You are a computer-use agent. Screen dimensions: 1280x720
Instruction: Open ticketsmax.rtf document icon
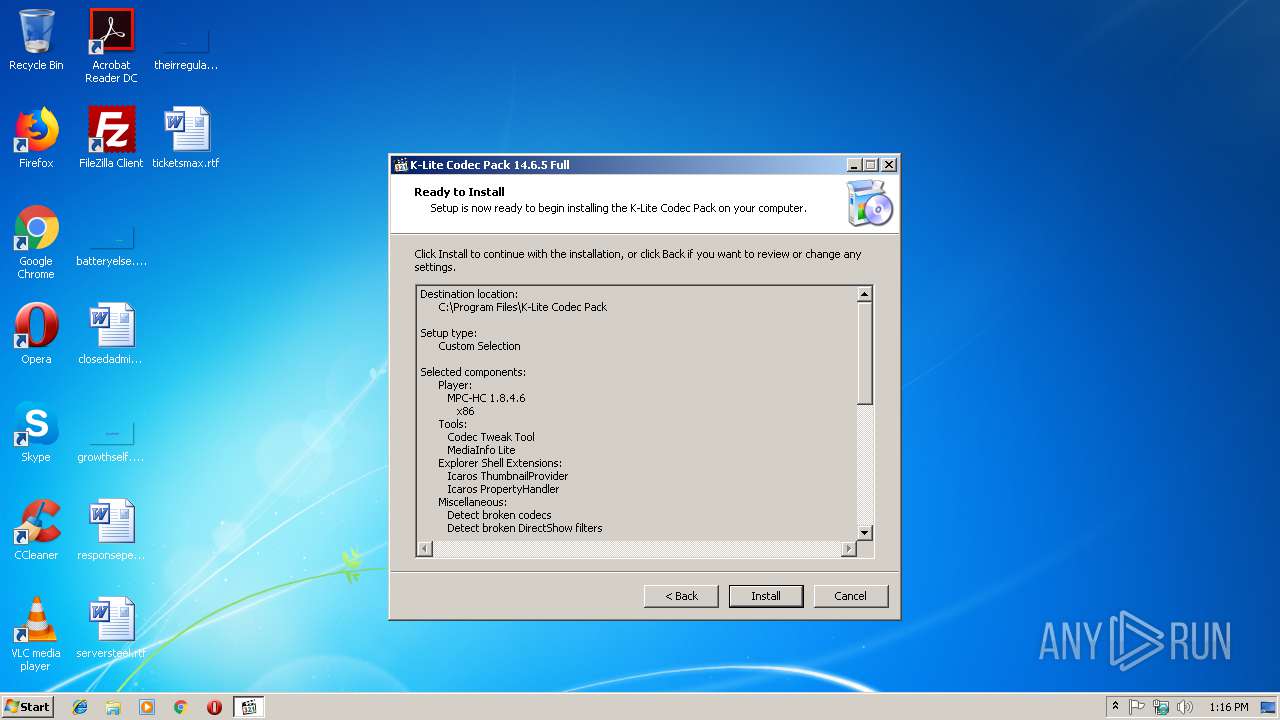tap(186, 138)
